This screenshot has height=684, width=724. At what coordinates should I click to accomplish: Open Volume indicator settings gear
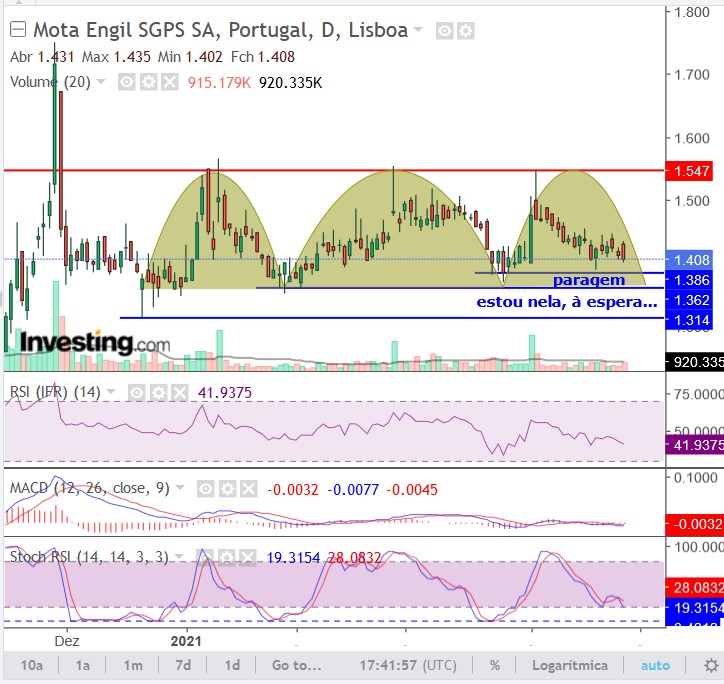pos(148,83)
